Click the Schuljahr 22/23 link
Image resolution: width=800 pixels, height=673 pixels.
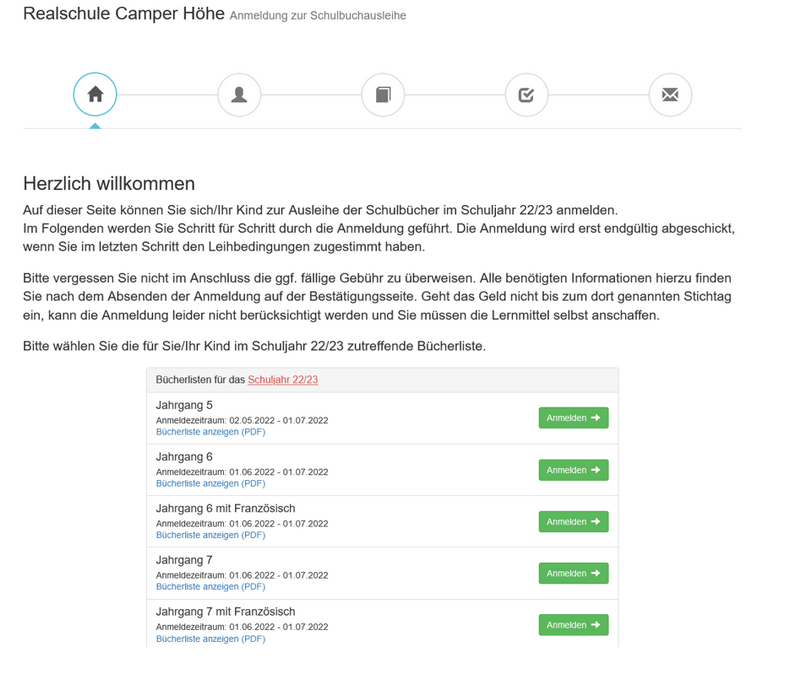283,380
